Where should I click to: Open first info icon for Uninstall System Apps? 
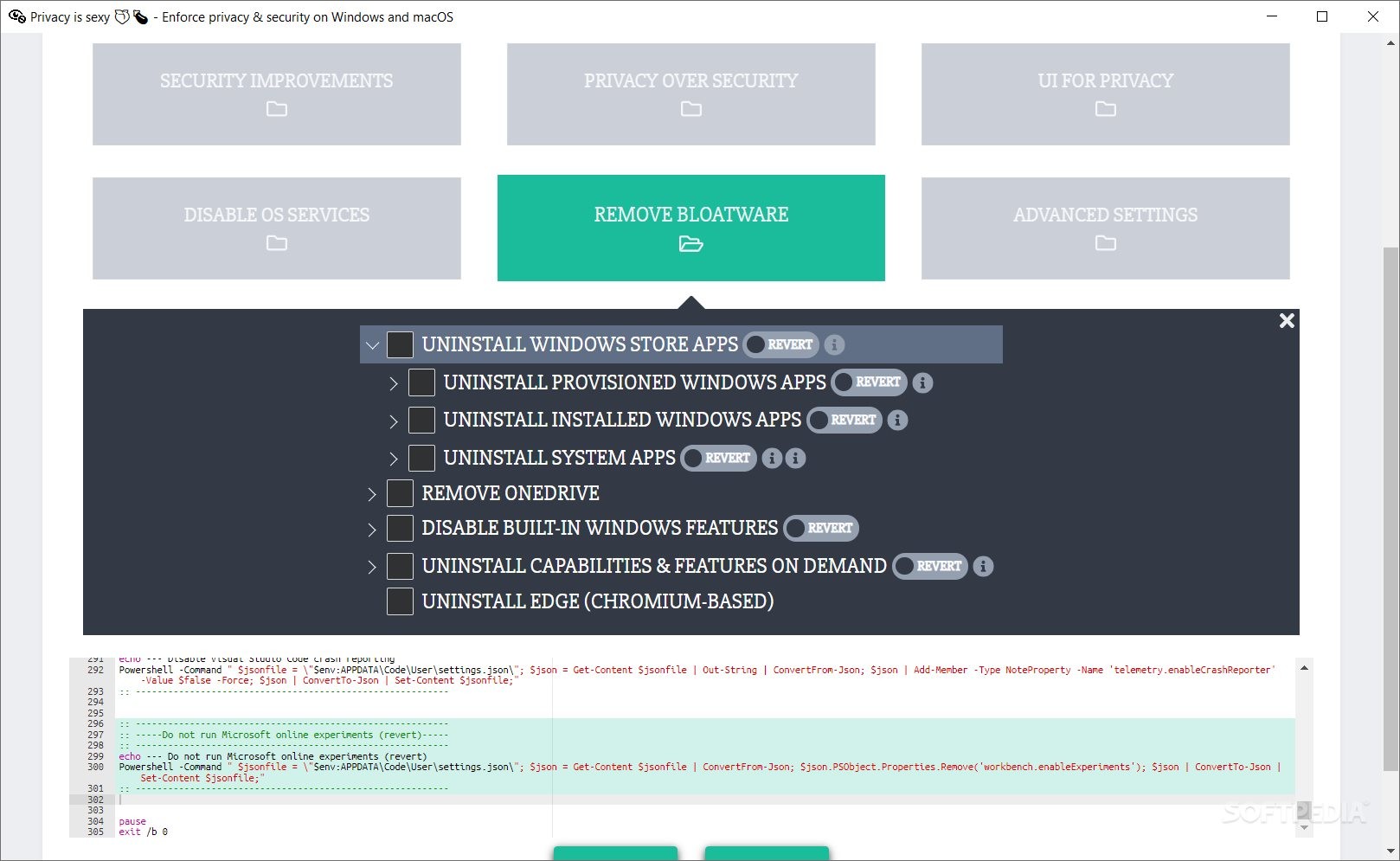click(772, 458)
